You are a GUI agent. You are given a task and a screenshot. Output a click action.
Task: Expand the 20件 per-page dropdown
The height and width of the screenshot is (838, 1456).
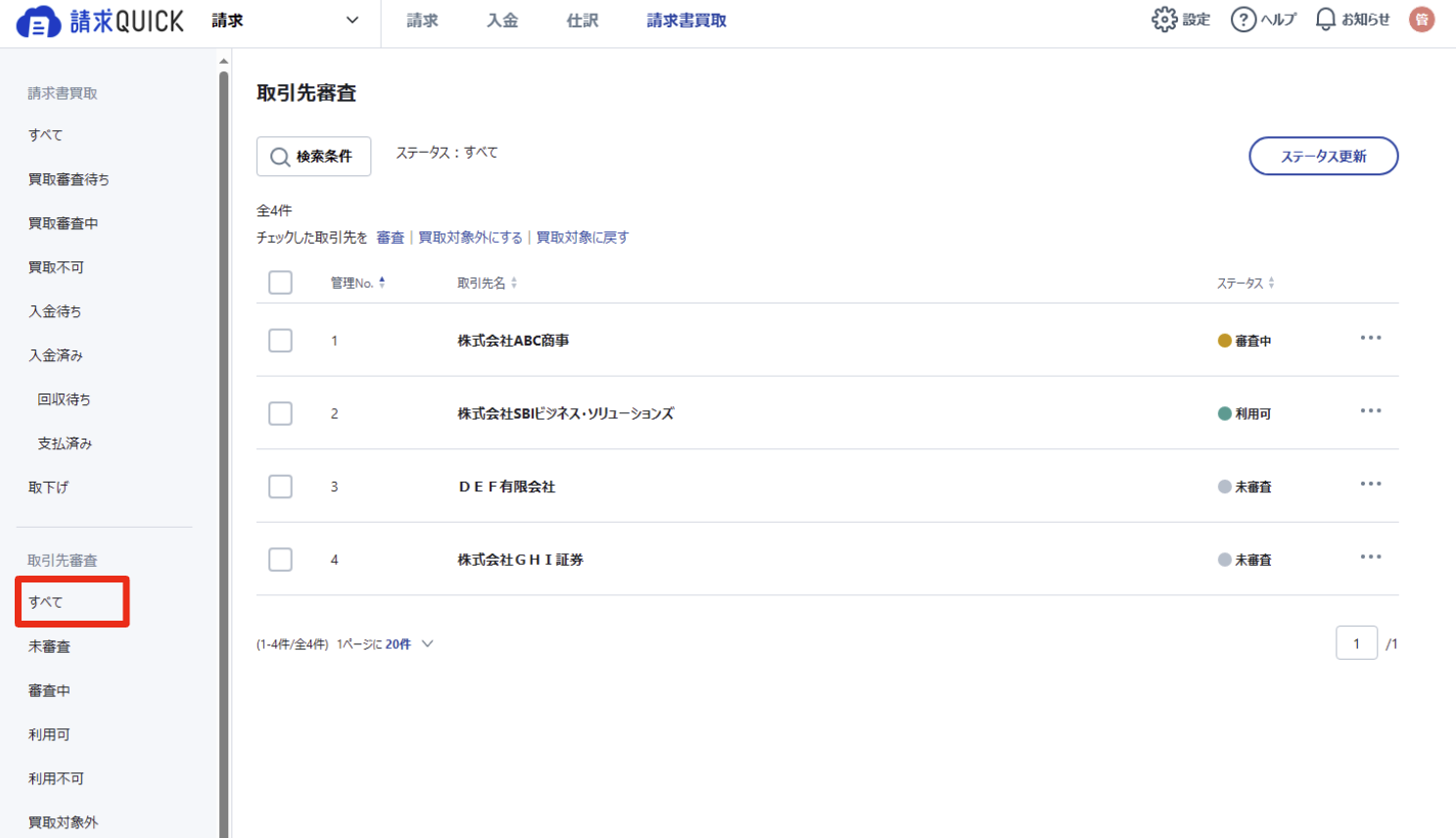point(427,644)
